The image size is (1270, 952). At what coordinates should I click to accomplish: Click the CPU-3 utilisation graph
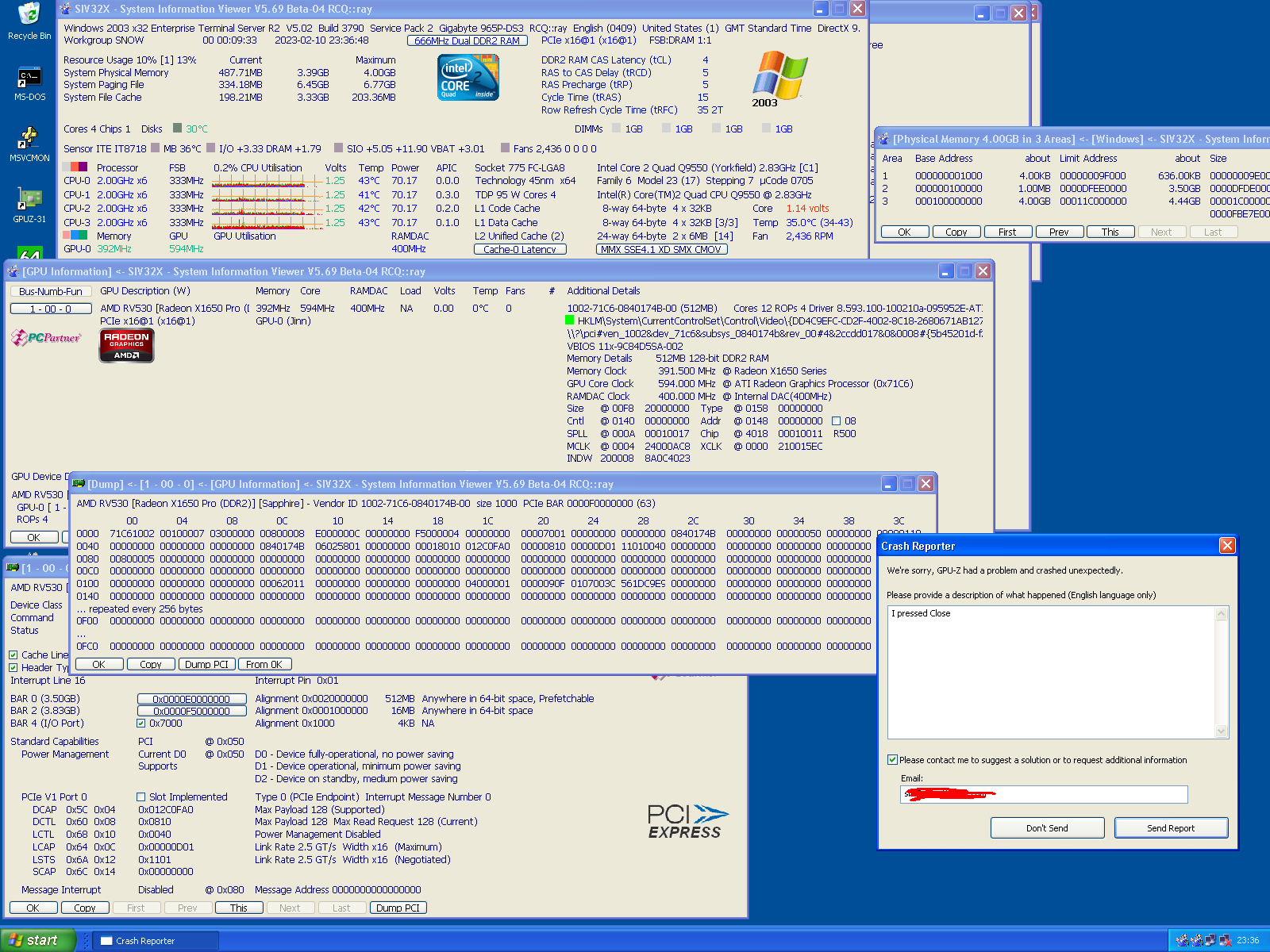(x=266, y=223)
